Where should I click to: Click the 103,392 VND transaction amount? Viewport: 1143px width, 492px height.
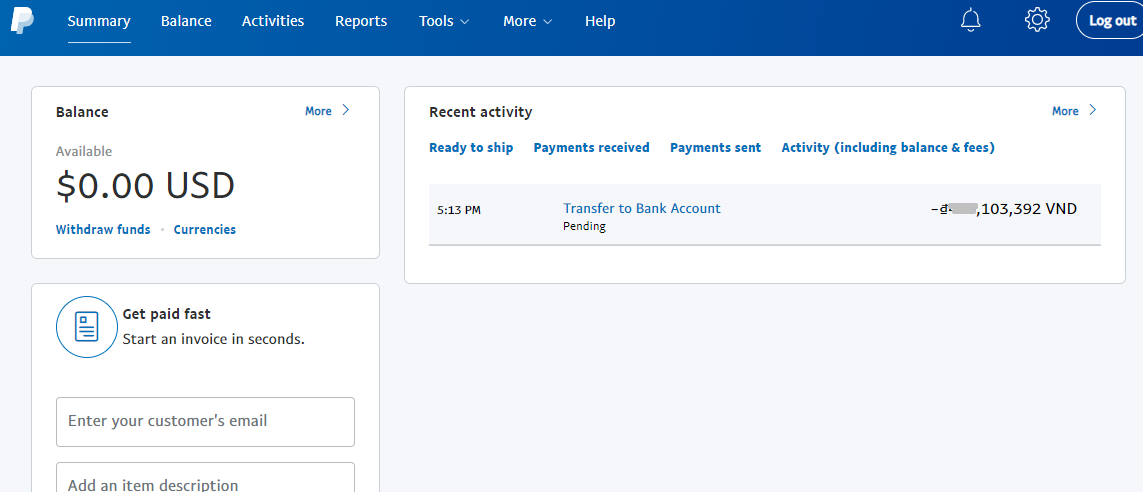(1004, 209)
